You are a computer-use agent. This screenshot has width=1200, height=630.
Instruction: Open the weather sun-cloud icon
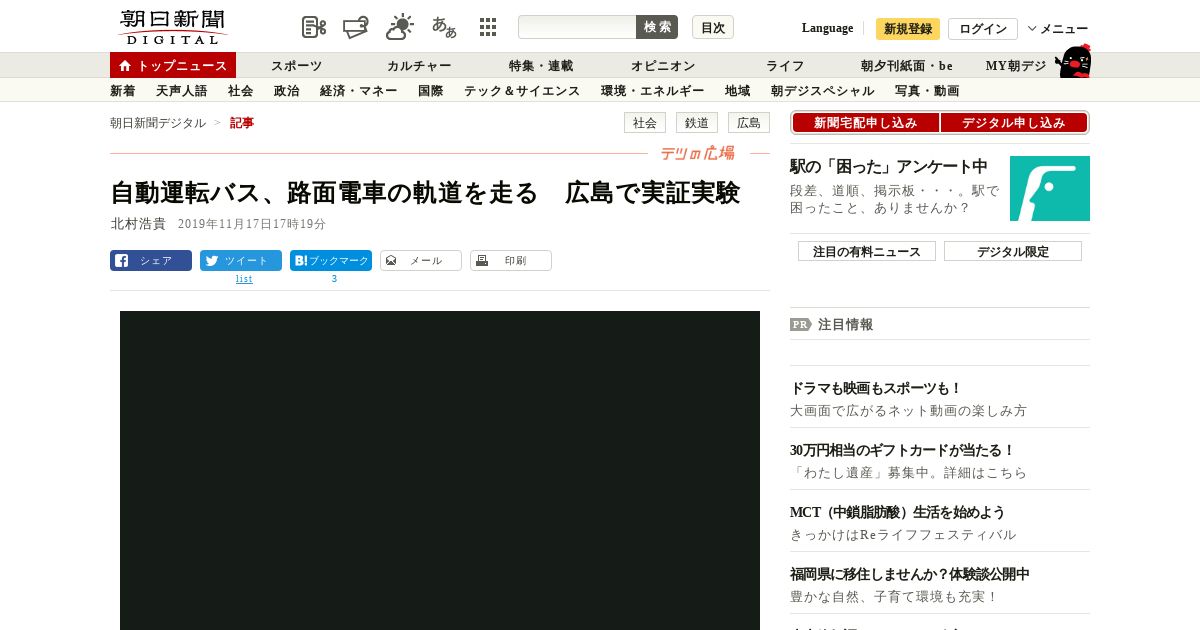click(x=400, y=27)
